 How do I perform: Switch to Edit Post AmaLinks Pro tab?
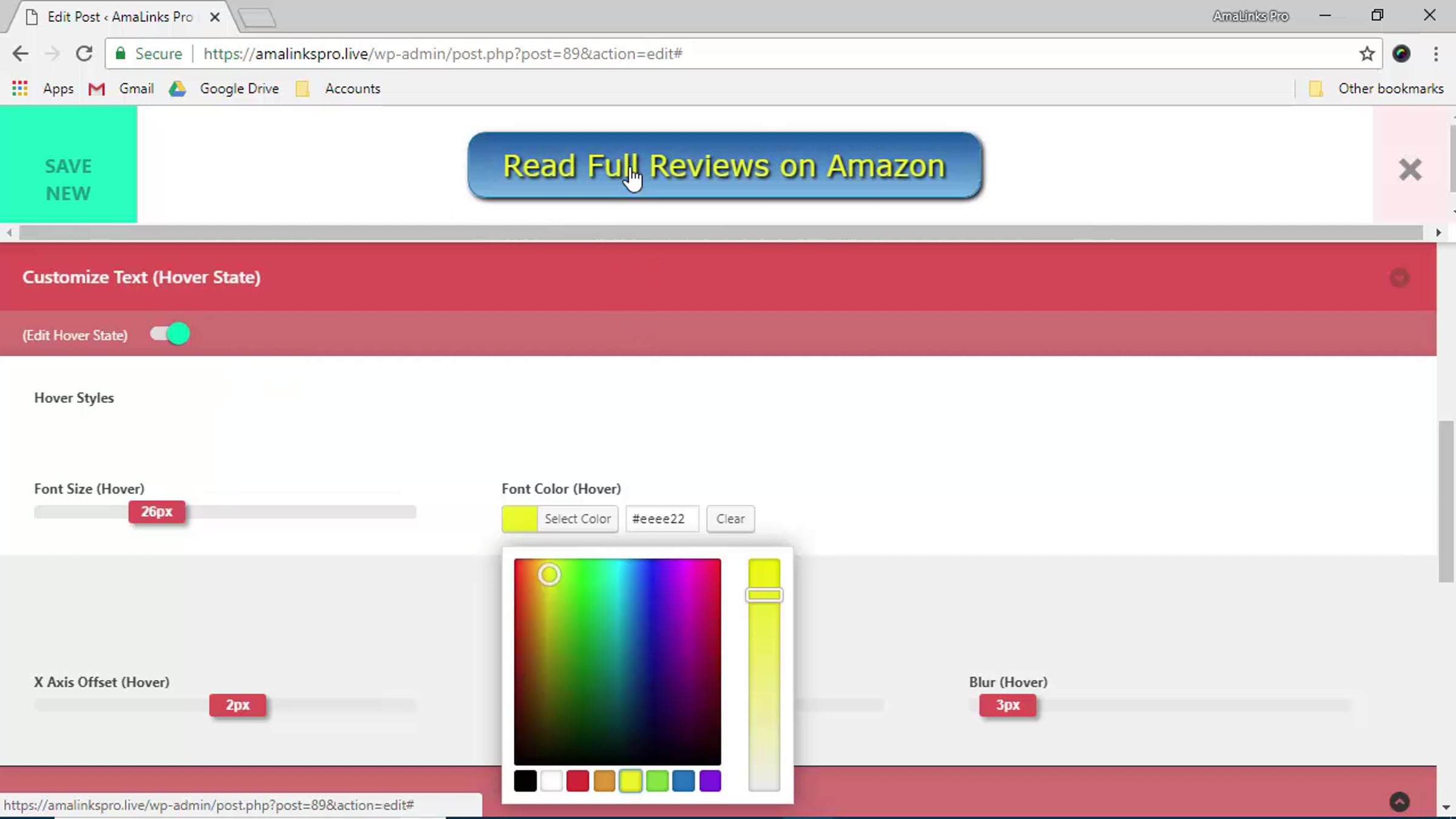[x=120, y=17]
